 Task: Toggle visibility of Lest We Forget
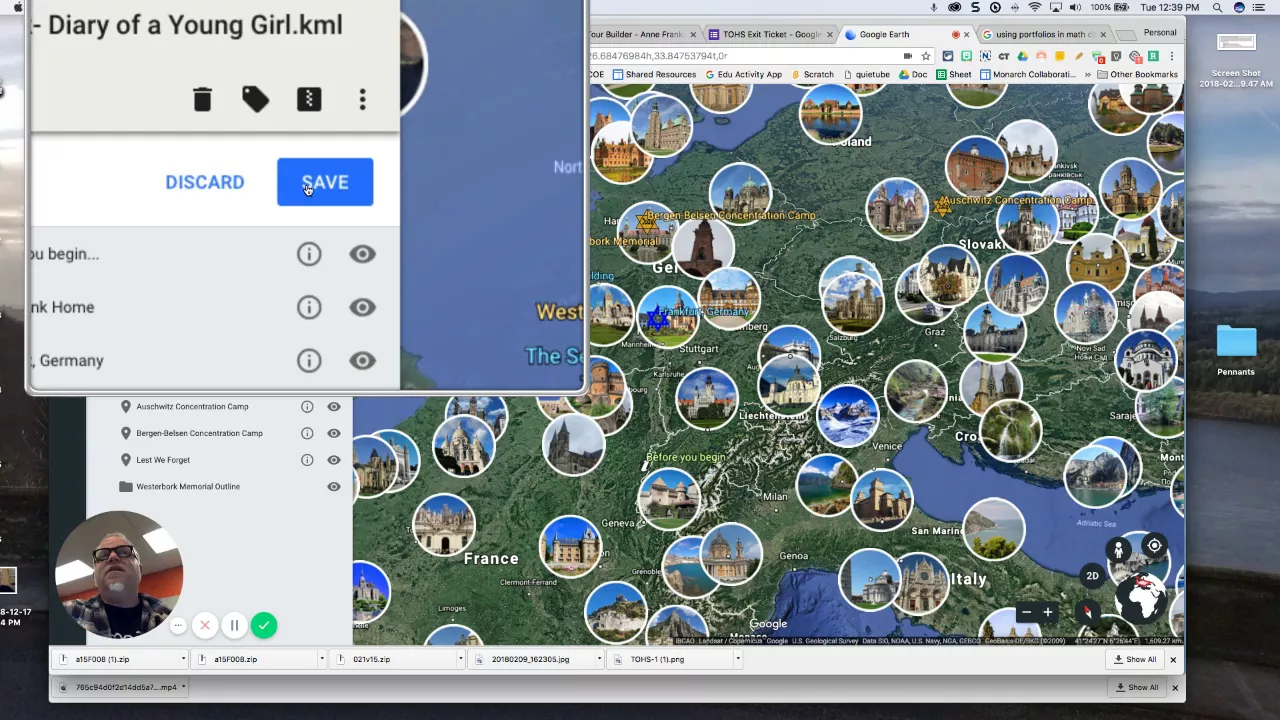[x=334, y=460]
